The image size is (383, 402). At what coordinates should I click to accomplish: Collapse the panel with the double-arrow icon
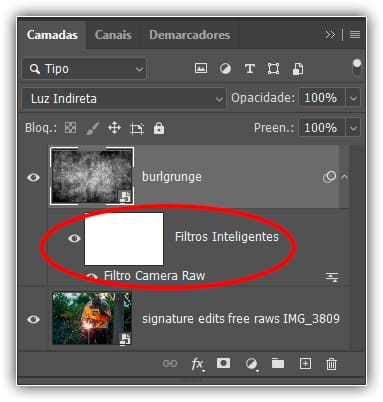coord(330,35)
